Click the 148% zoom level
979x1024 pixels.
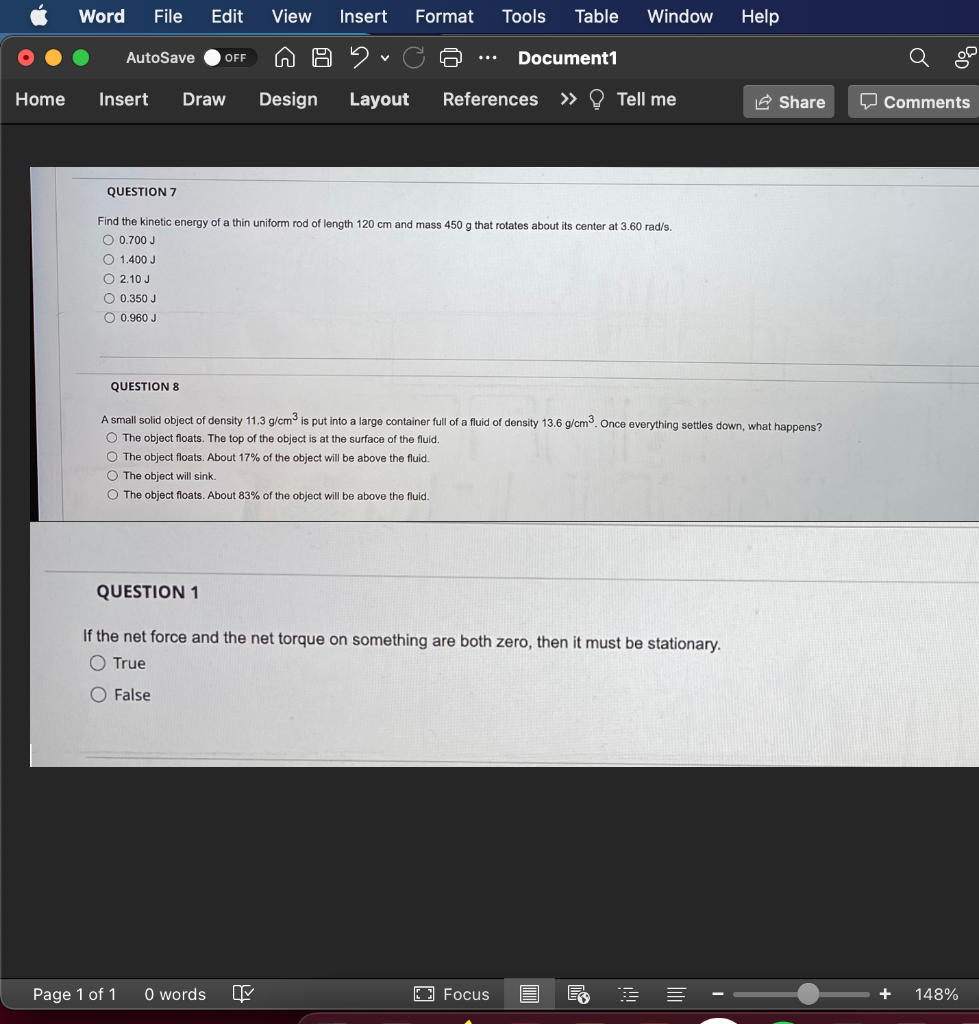point(936,994)
